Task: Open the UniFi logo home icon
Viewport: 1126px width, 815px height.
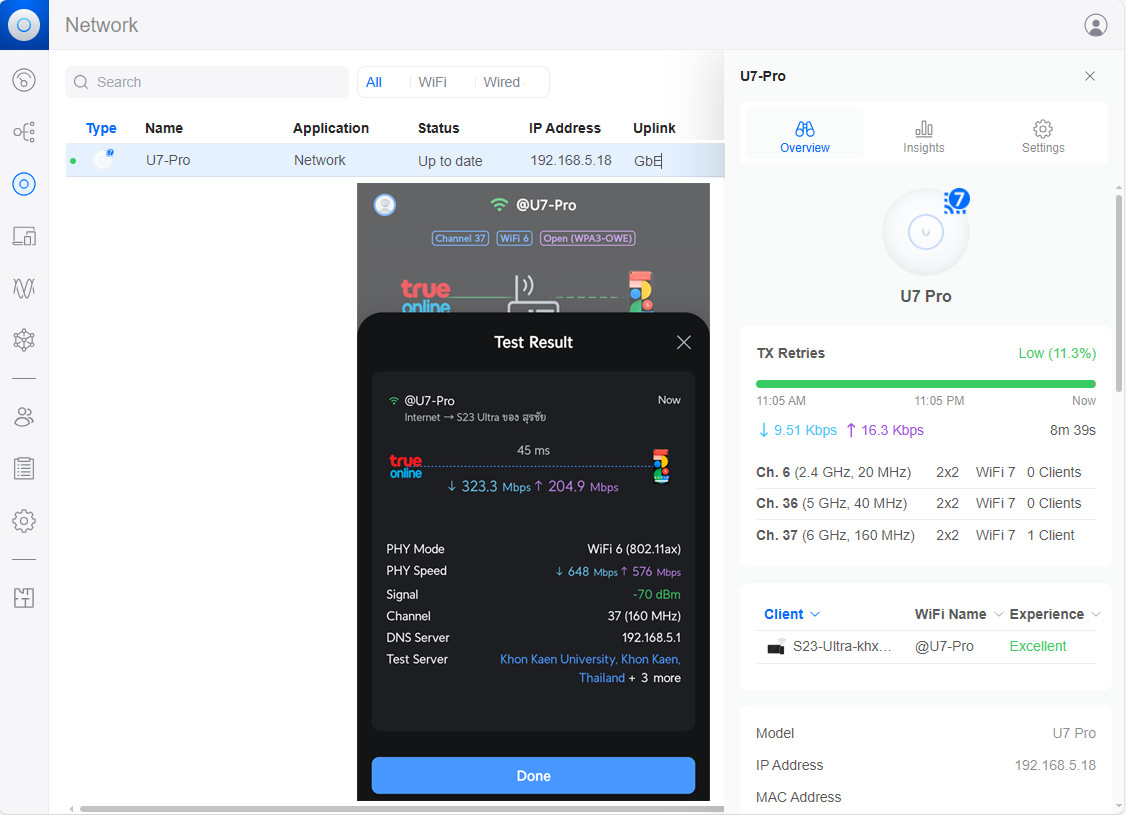Action: (24, 25)
